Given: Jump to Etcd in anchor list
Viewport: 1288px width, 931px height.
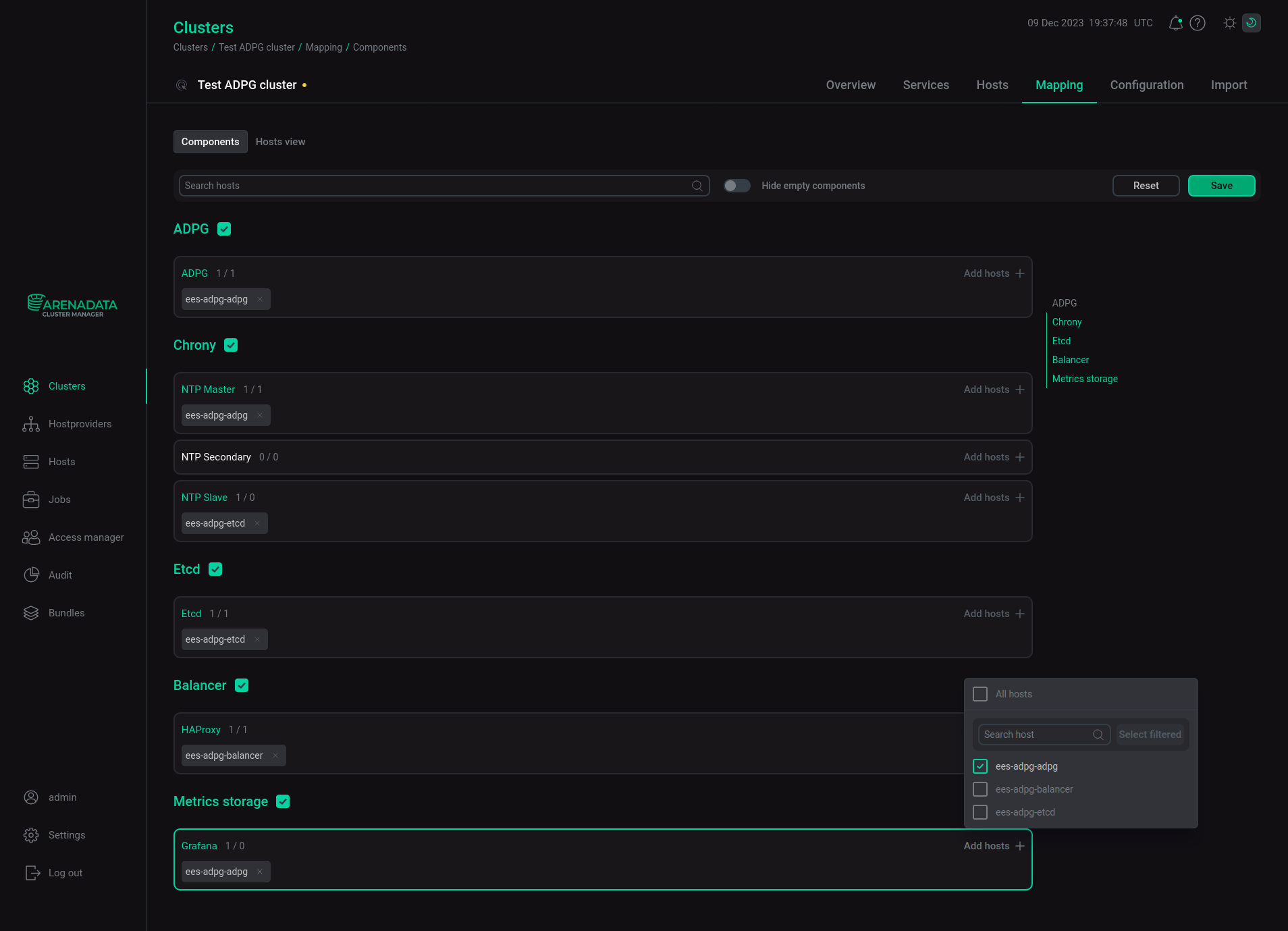Looking at the screenshot, I should point(1061,341).
